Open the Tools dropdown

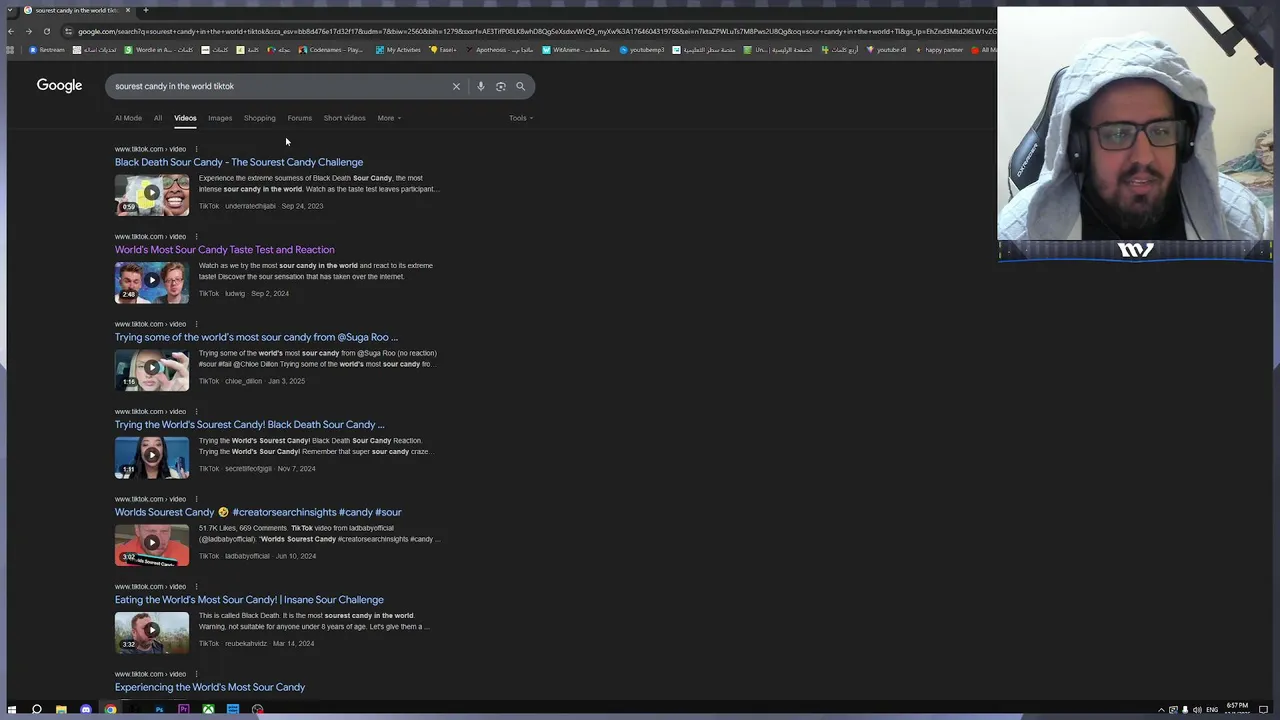pos(521,118)
